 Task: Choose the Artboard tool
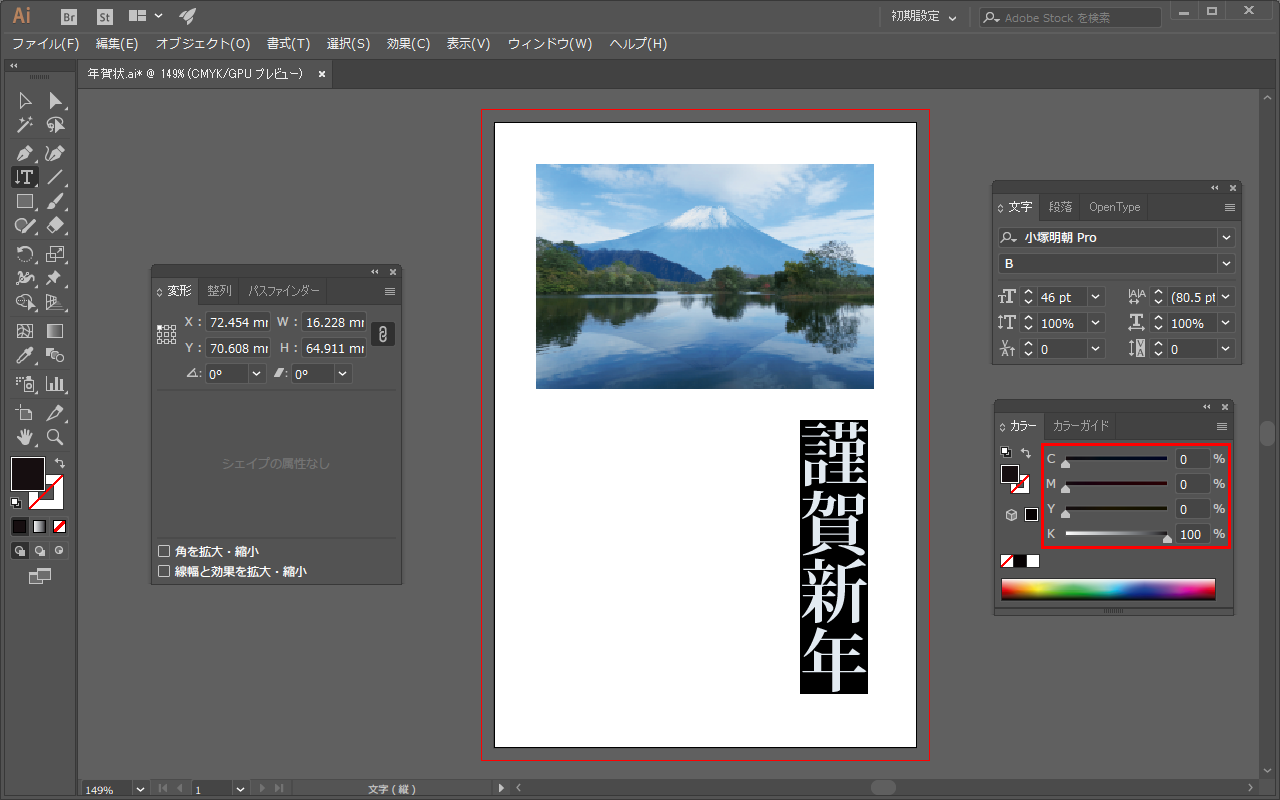(x=25, y=412)
